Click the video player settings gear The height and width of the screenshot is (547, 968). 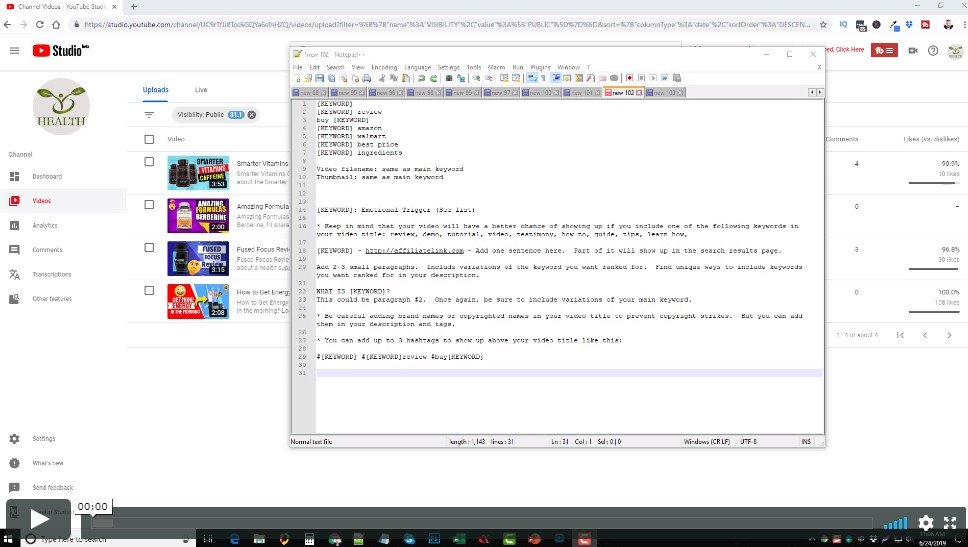[x=926, y=522]
